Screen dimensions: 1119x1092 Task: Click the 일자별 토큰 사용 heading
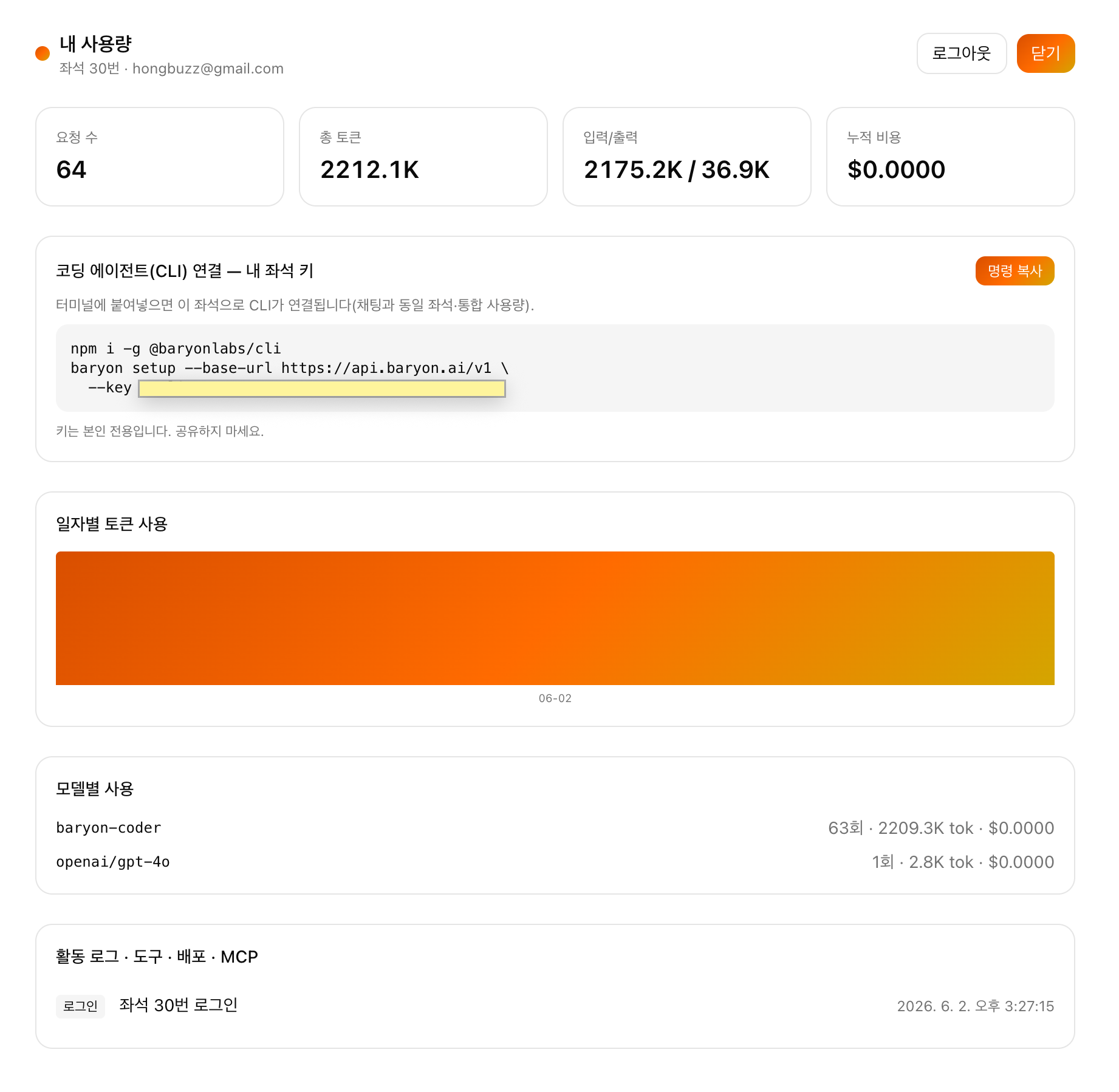(x=112, y=524)
